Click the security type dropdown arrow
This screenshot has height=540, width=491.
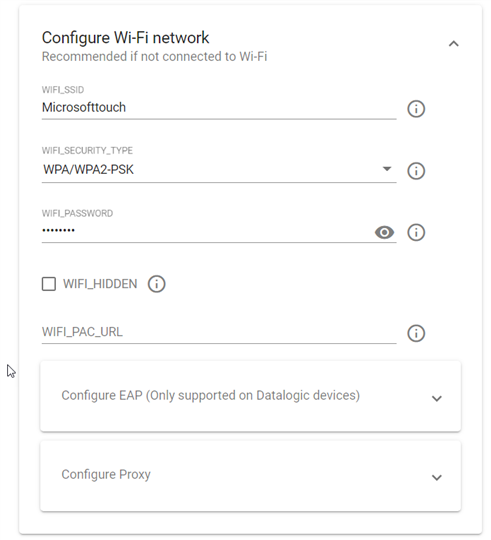coord(387,169)
